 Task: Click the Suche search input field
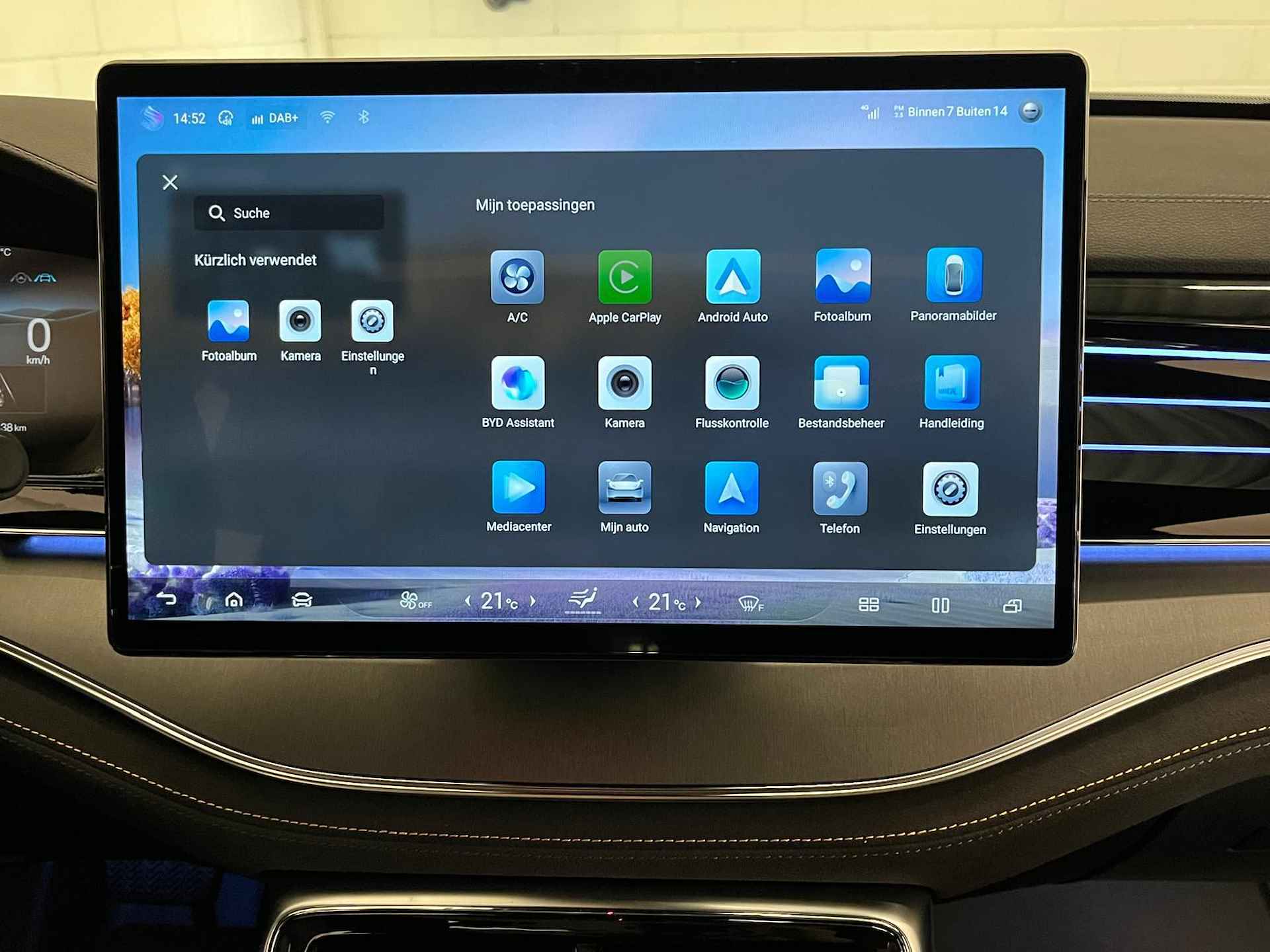[x=291, y=212]
